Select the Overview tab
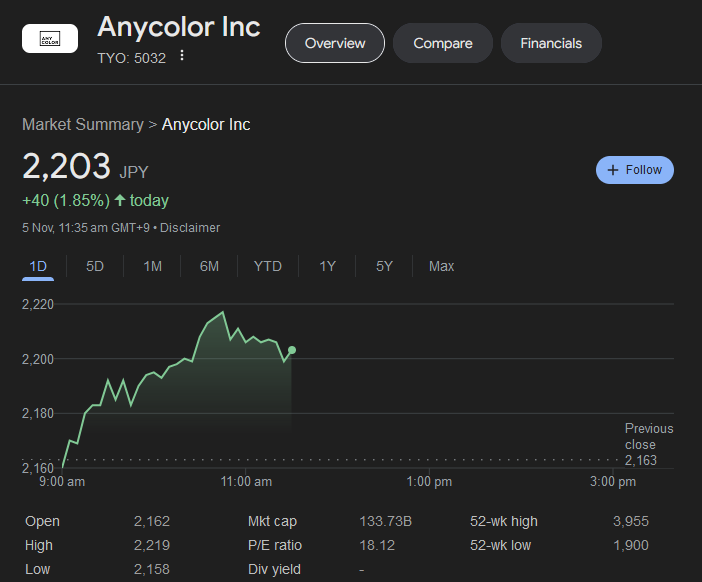Screen dimensions: 702x582 (x=335, y=43)
